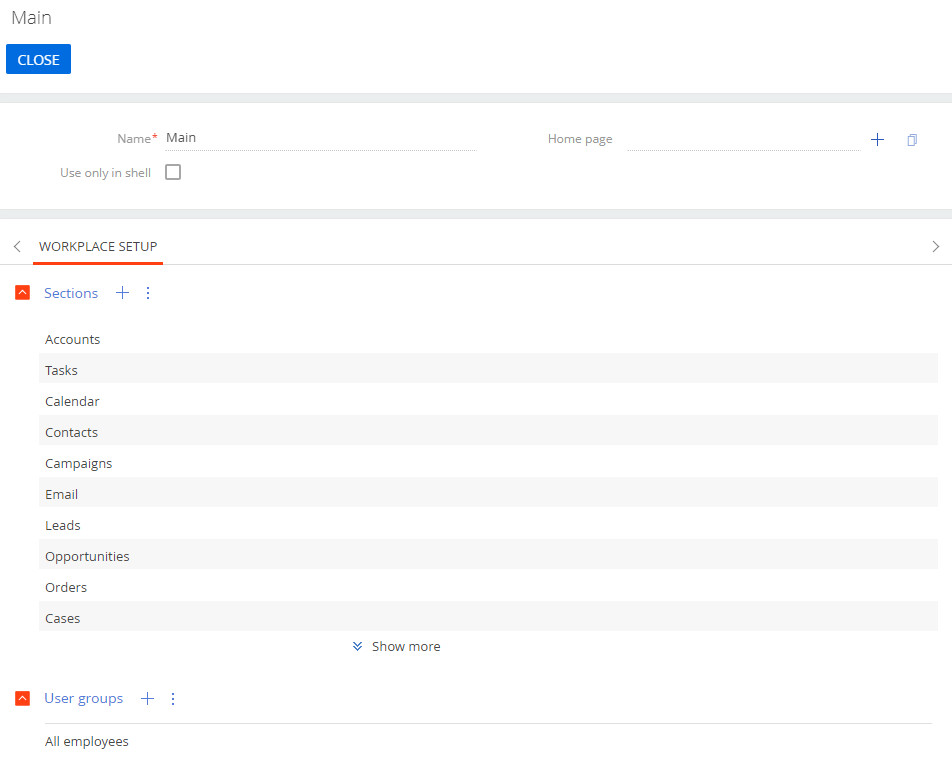Collapse the Sections detail
Image resolution: width=952 pixels, height=765 pixels.
22,293
